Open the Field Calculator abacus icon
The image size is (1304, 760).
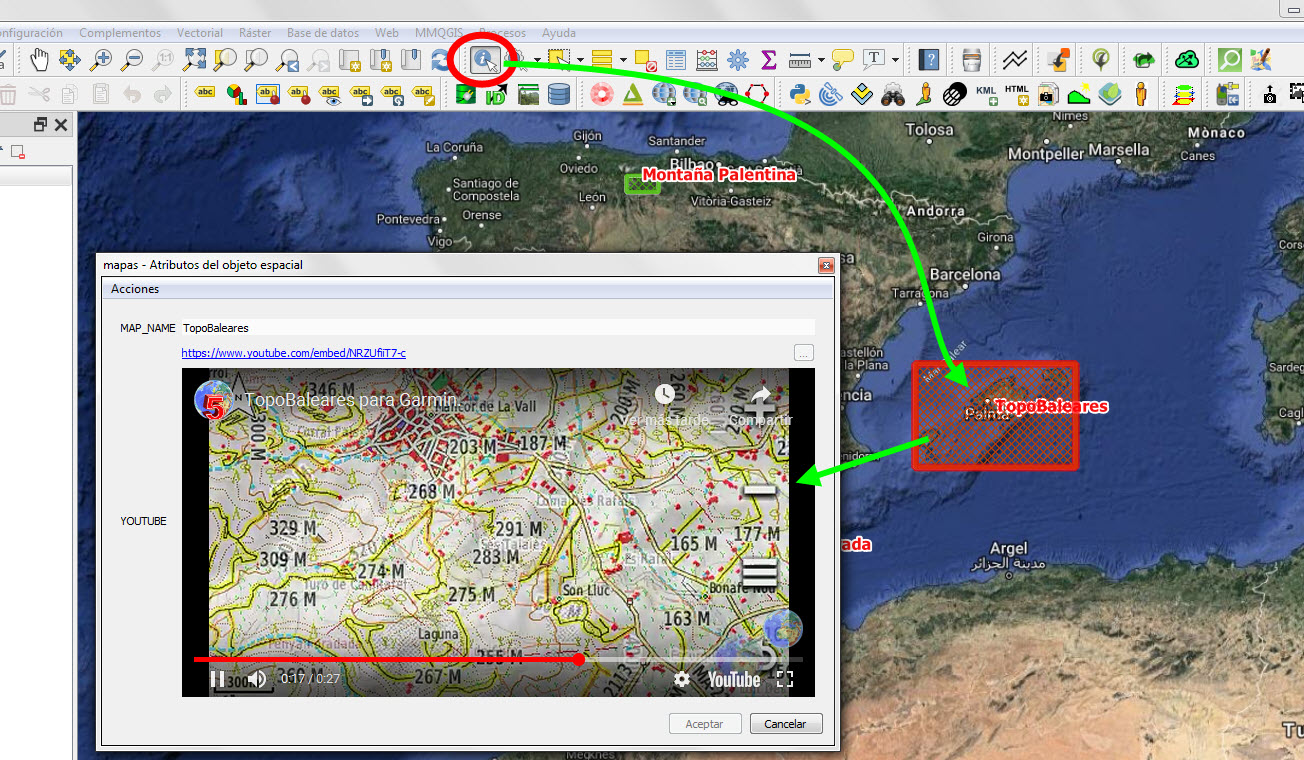[x=707, y=60]
